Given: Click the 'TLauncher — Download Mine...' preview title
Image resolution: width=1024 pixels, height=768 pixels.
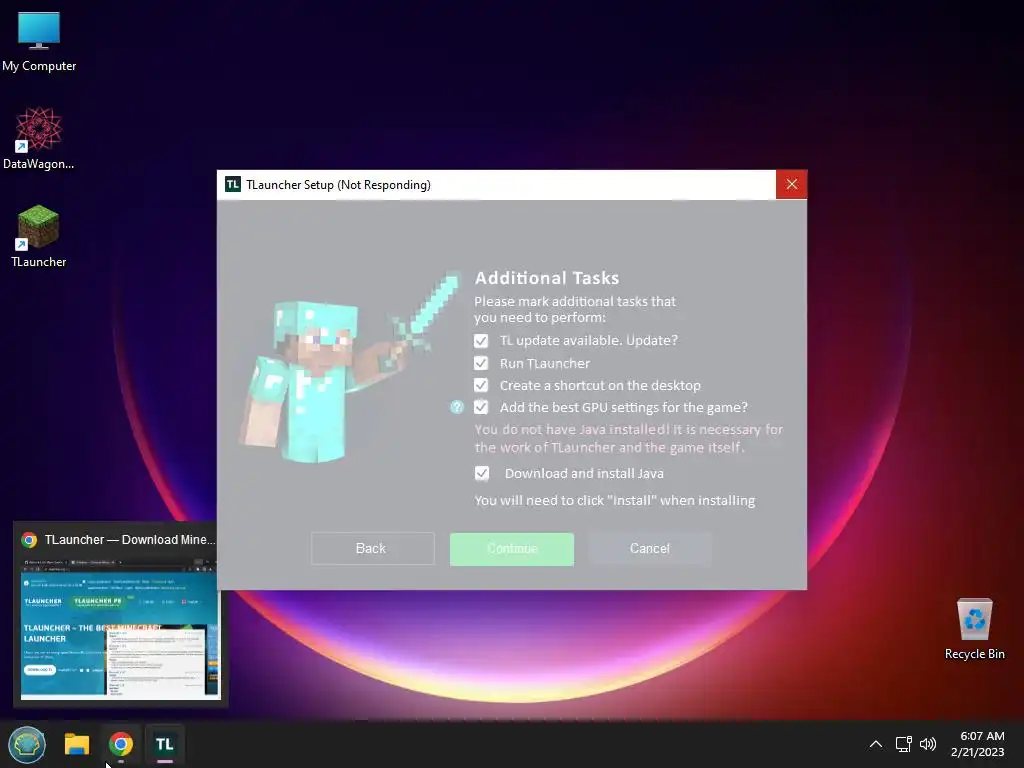Looking at the screenshot, I should click(130, 540).
